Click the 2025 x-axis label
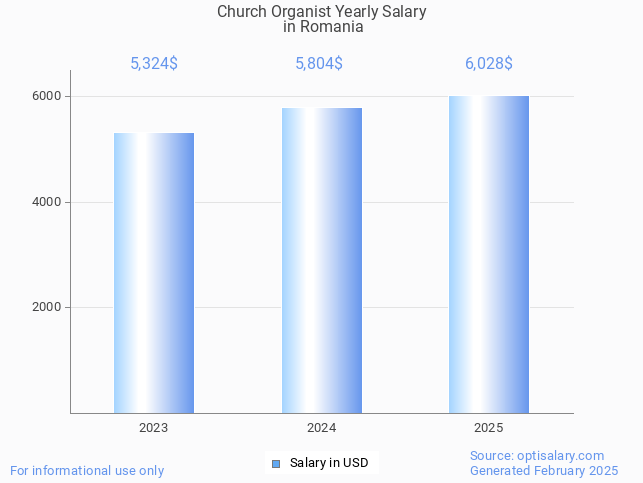The width and height of the screenshot is (643, 483). (488, 428)
